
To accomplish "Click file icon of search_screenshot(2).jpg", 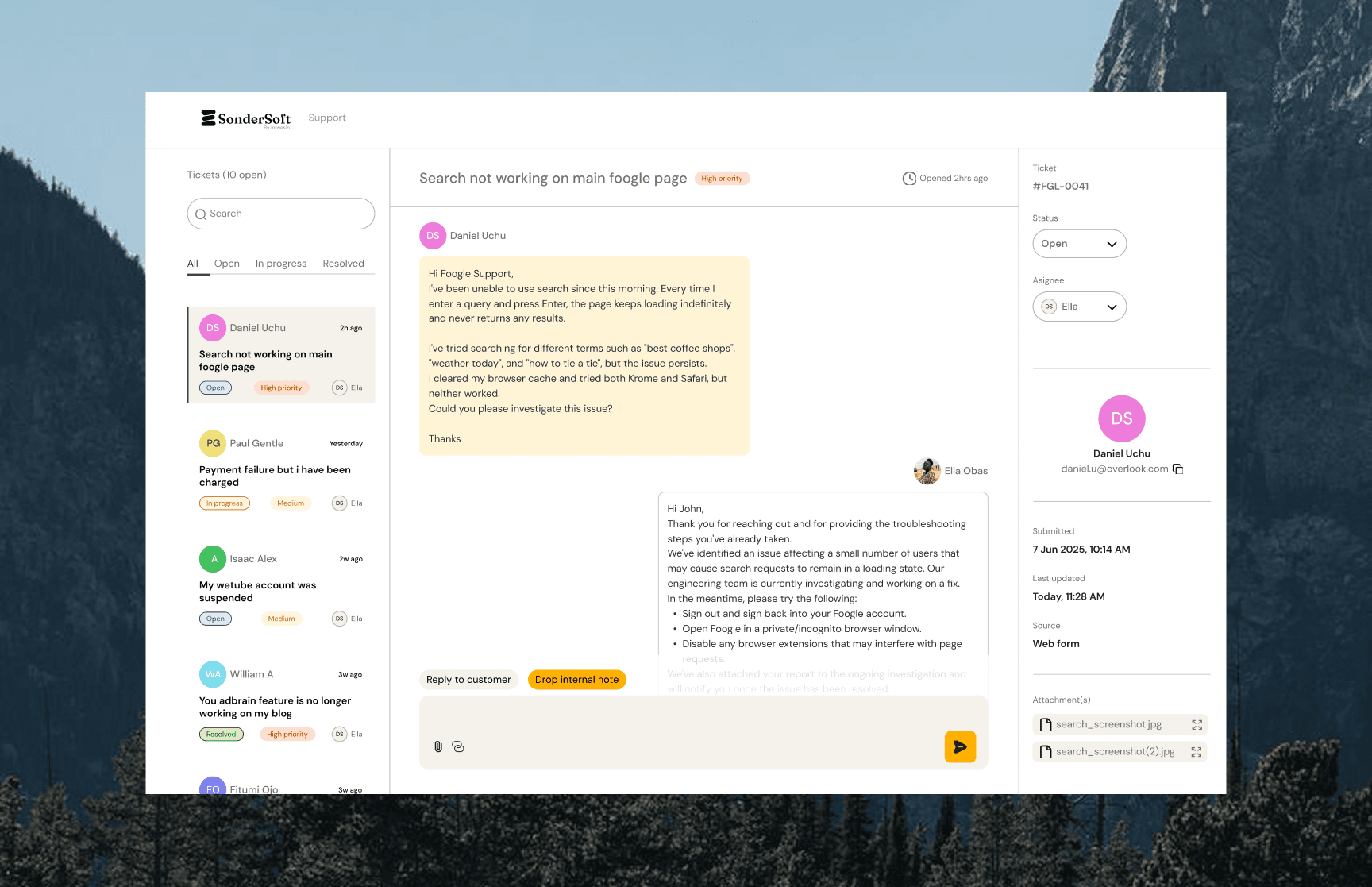I will click(x=1046, y=751).
